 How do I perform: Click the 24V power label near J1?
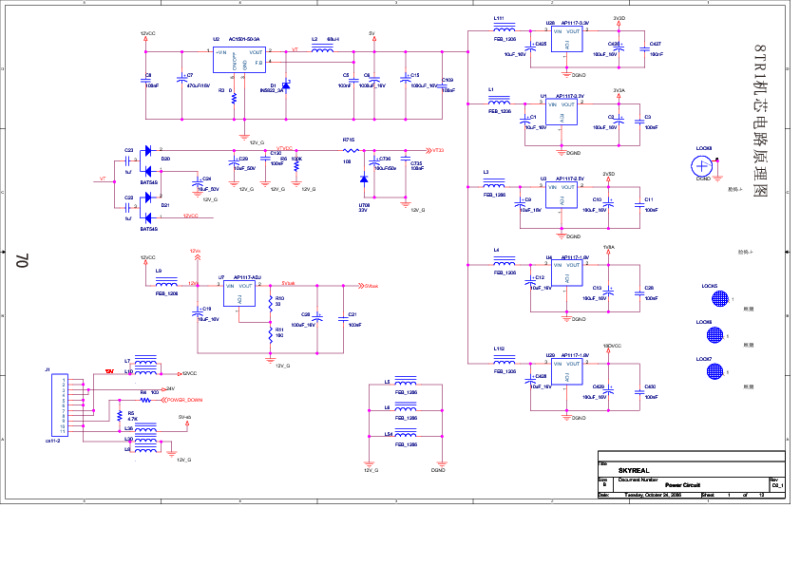170,389
